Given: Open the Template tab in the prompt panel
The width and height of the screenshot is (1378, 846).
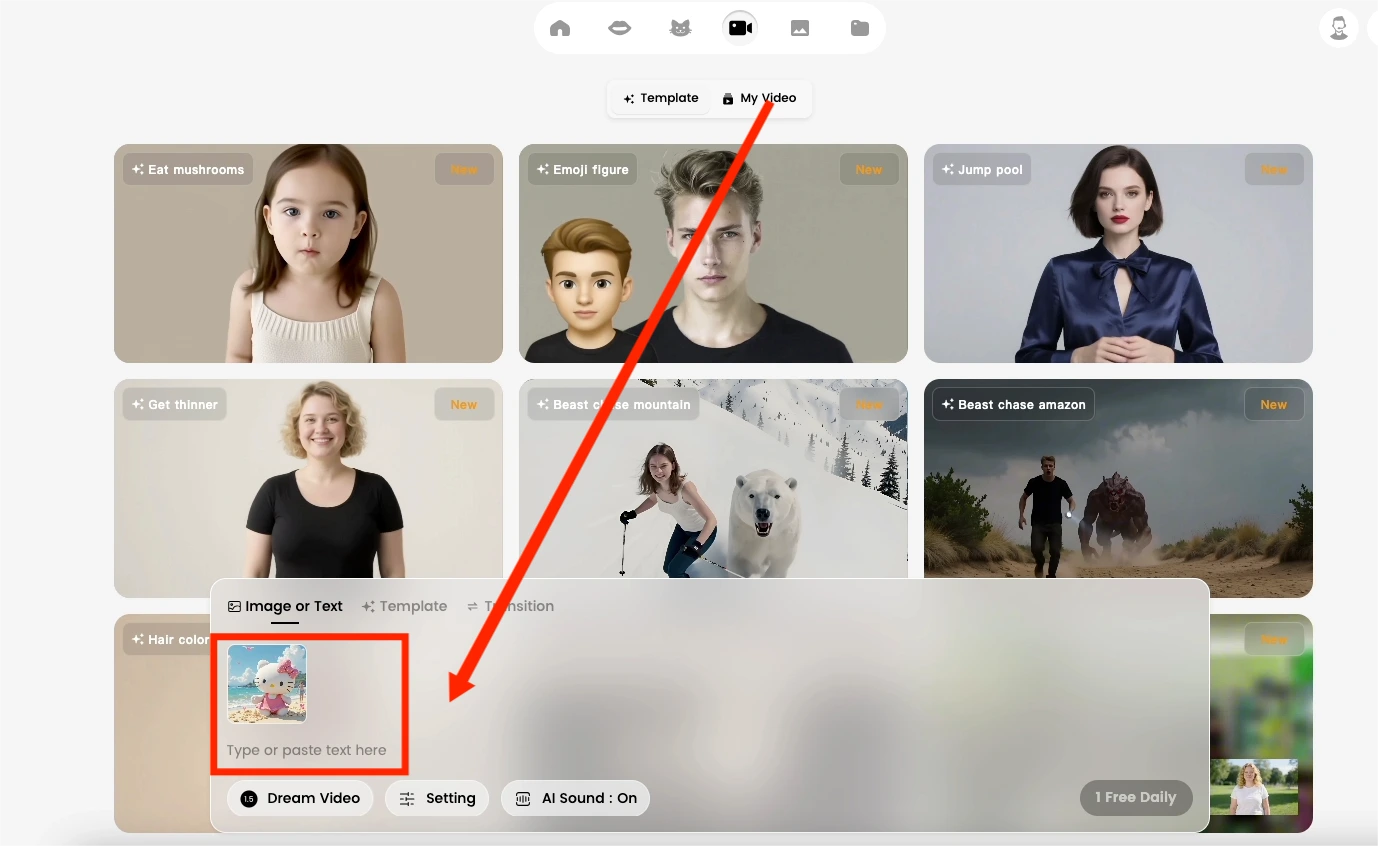Looking at the screenshot, I should (404, 606).
